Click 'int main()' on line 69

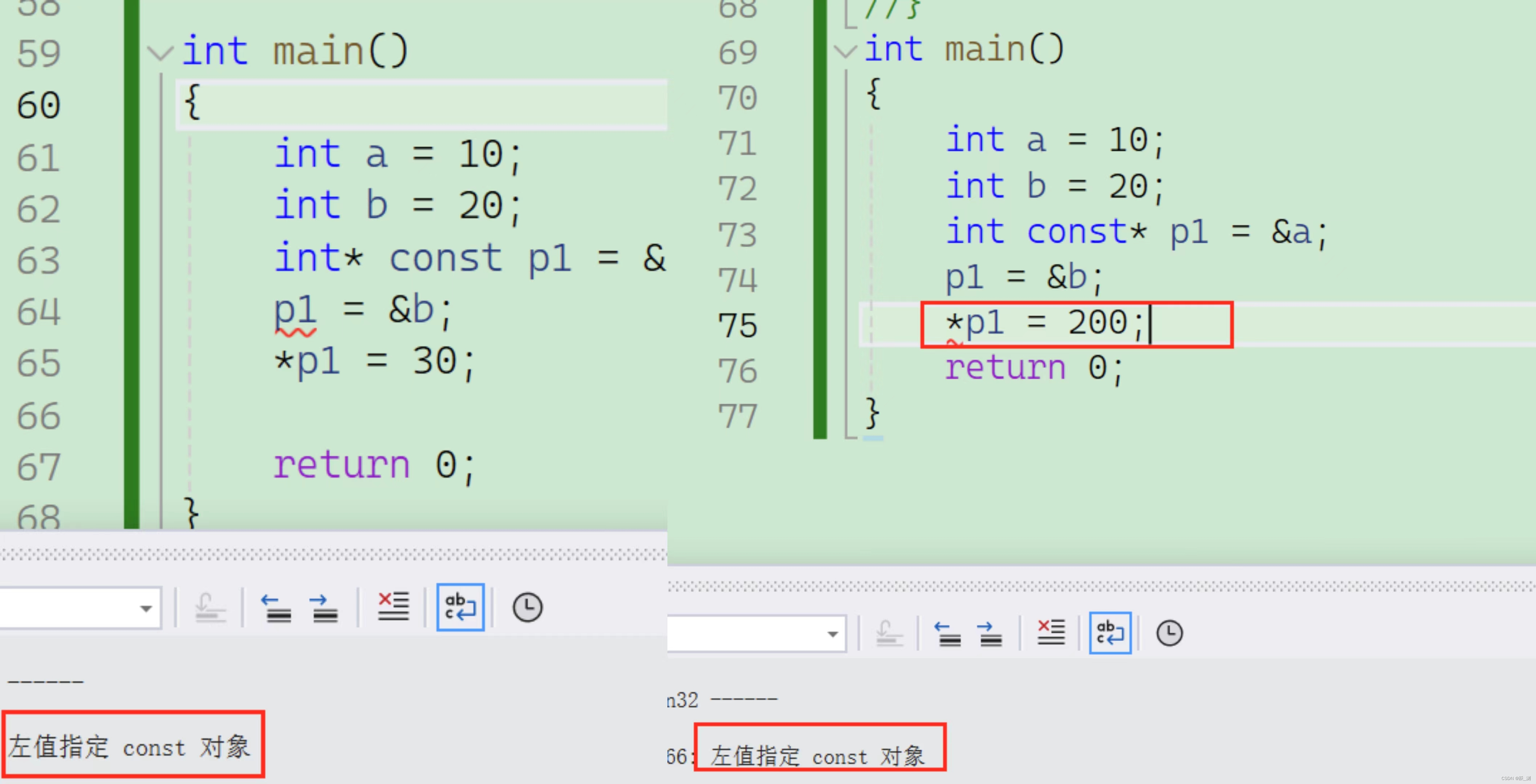(x=964, y=49)
